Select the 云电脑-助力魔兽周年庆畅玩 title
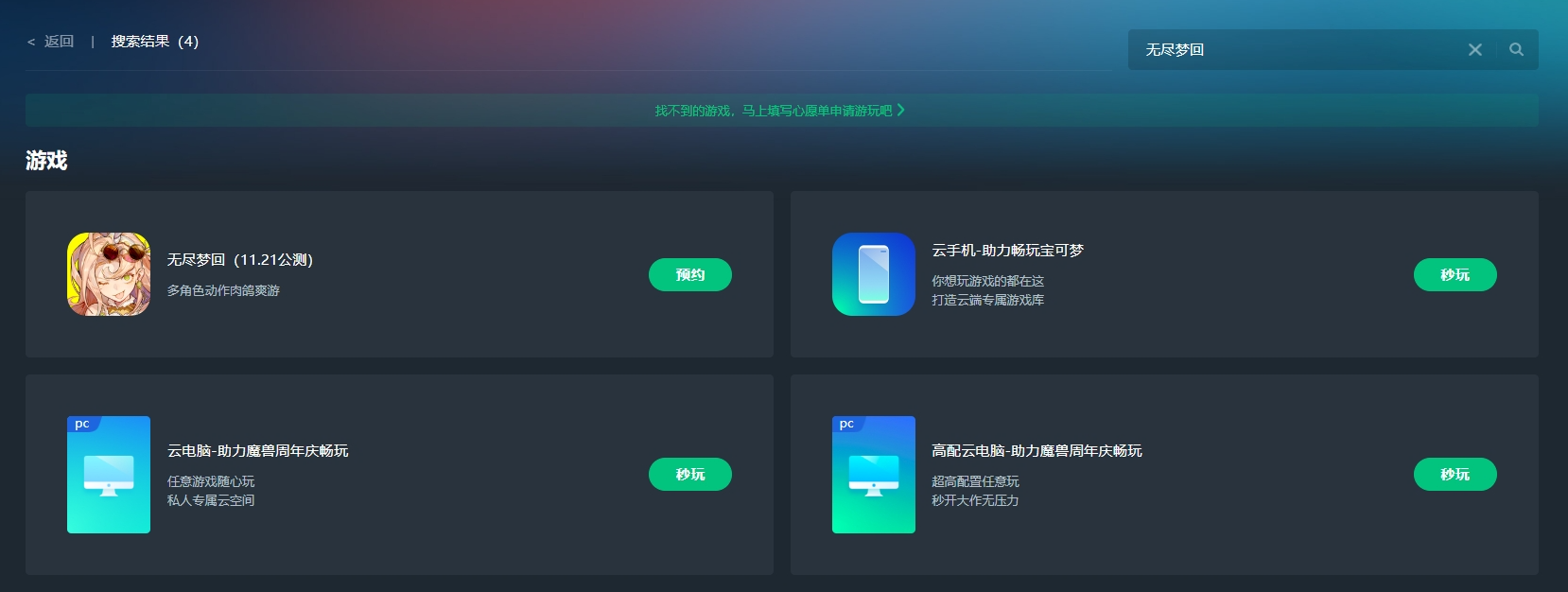Screen dimensions: 1568x592 coord(257,451)
